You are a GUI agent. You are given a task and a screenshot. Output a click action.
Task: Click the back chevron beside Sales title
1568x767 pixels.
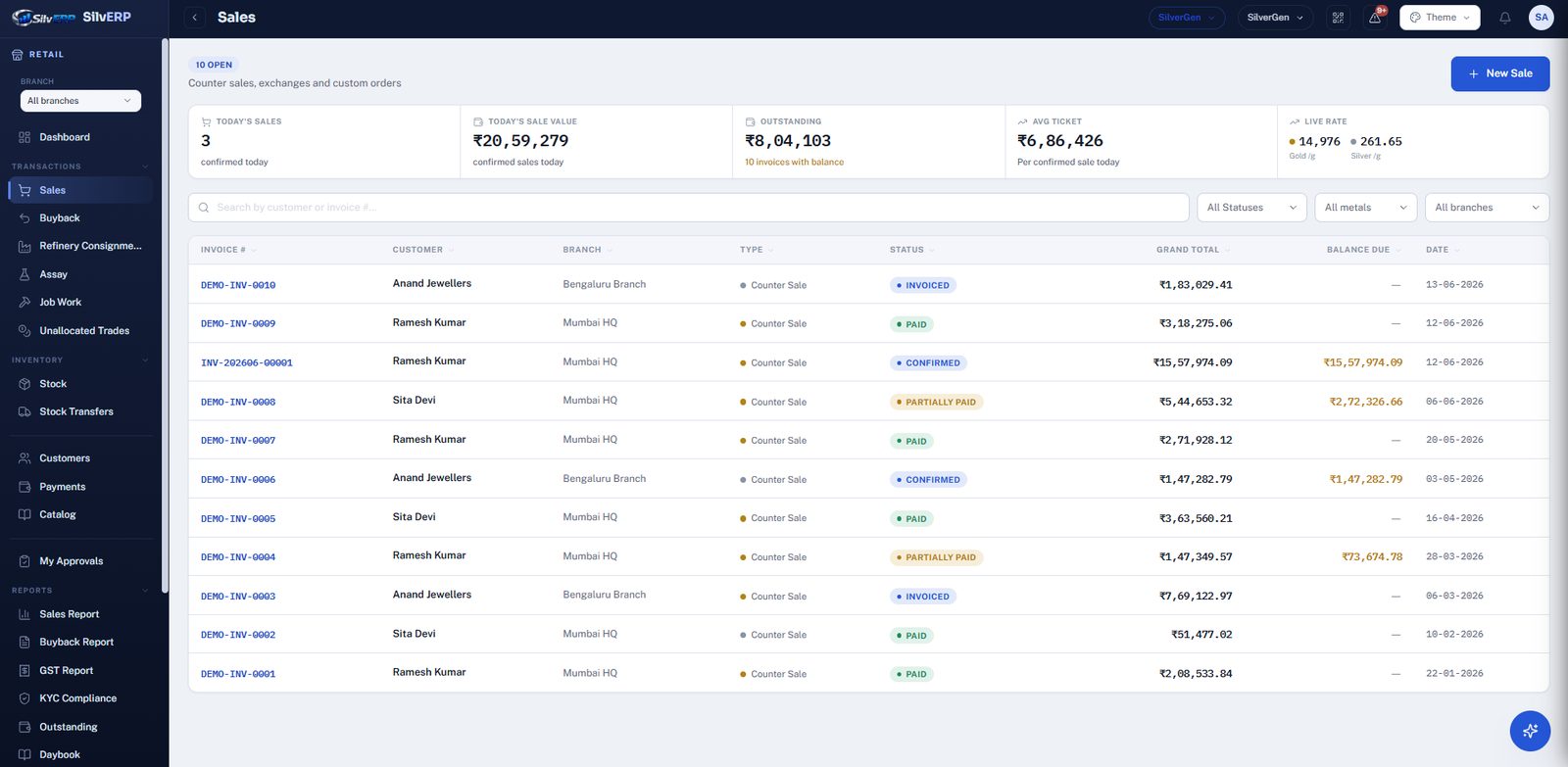[195, 18]
